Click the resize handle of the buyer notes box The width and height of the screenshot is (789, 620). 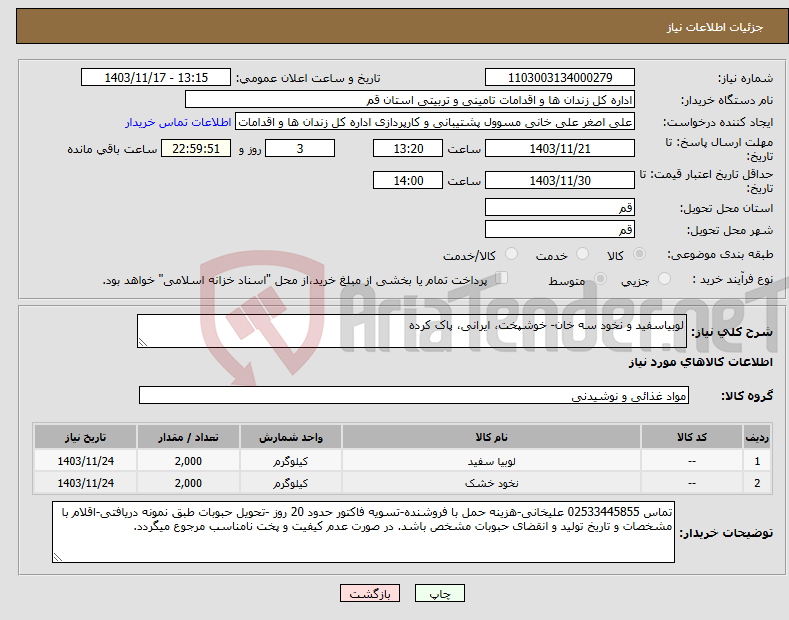pyautogui.click(x=58, y=557)
